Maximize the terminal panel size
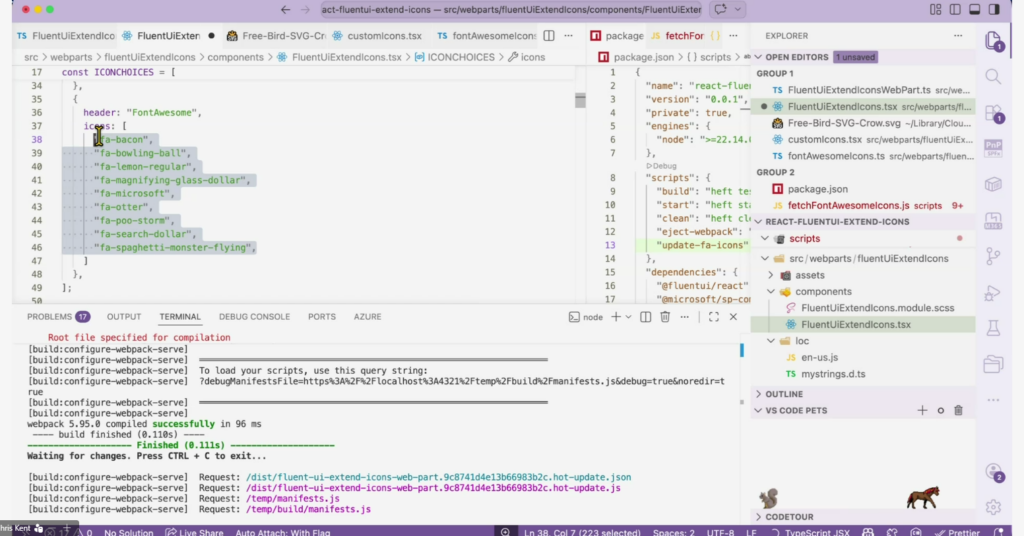1024x536 pixels. 713,317
